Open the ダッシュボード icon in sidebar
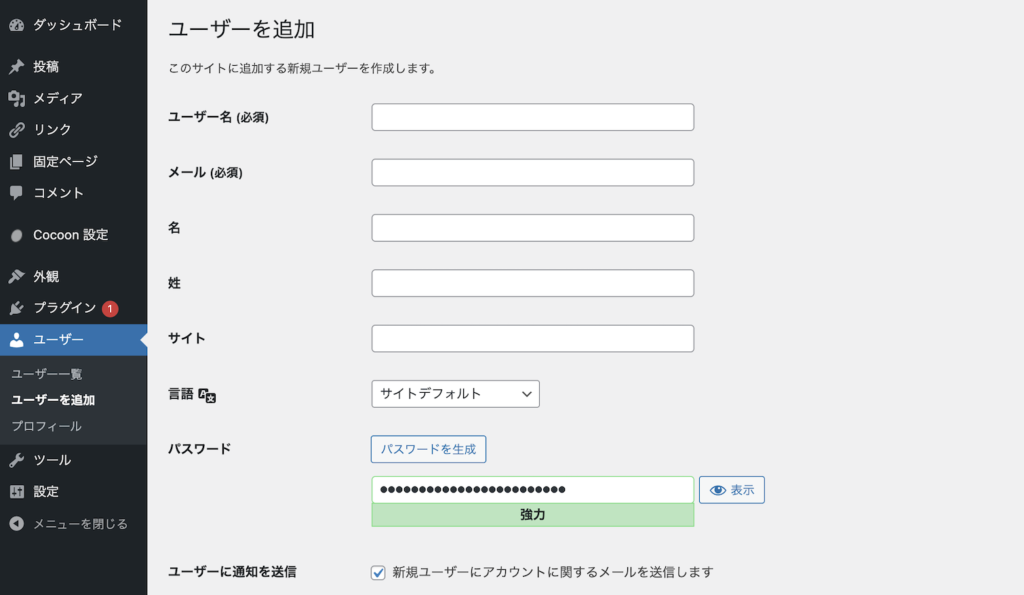This screenshot has width=1024, height=595. coord(17,23)
